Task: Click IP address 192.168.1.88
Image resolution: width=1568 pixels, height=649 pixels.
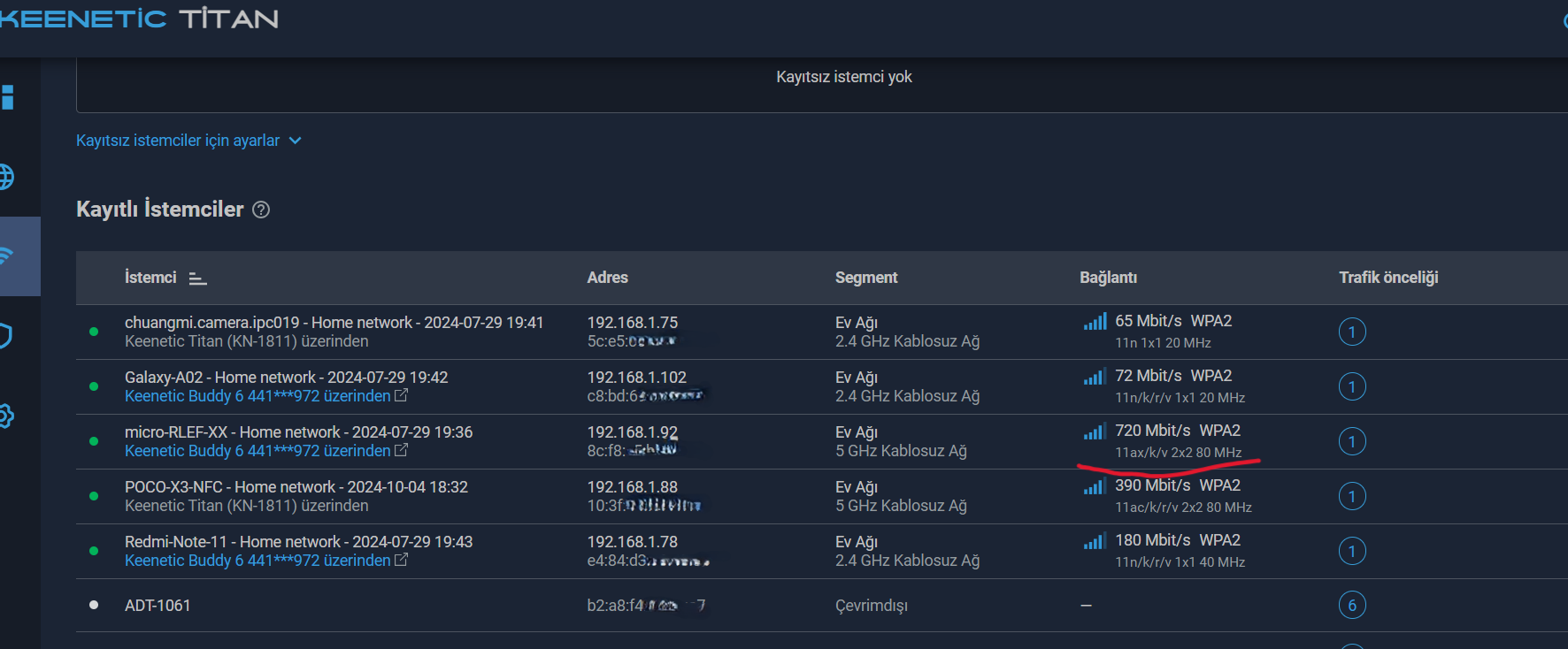Action: (x=632, y=487)
